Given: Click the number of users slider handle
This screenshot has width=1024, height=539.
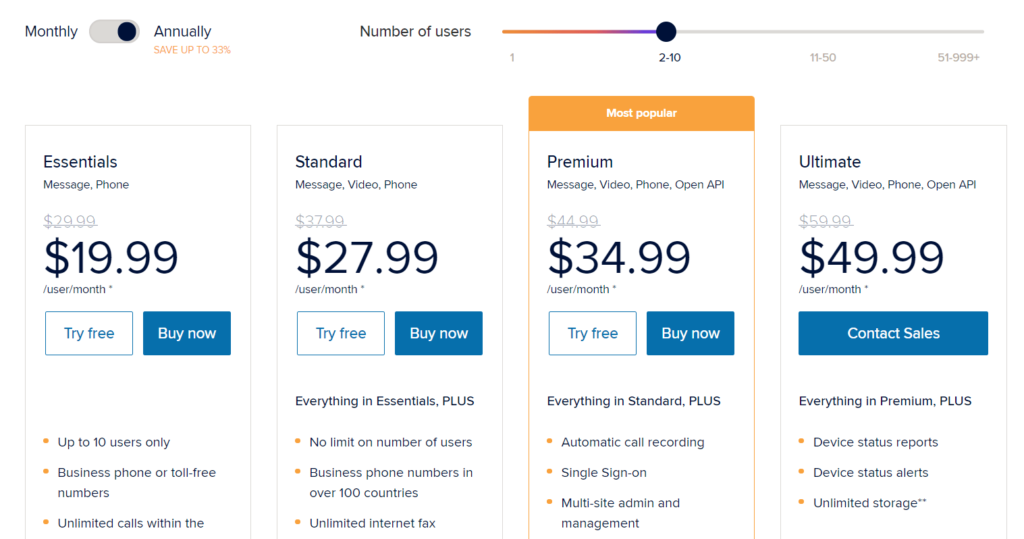Looking at the screenshot, I should [x=665, y=31].
